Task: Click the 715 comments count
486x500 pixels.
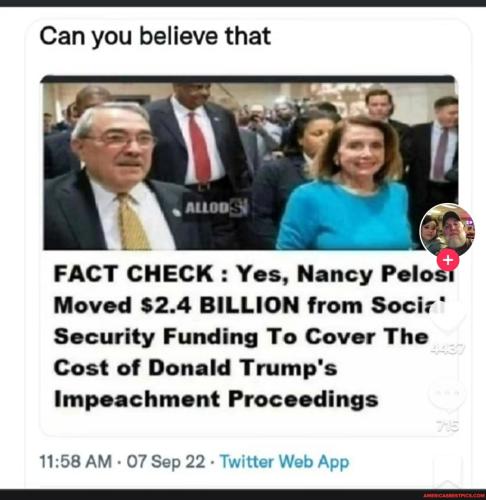Action: click(448, 426)
